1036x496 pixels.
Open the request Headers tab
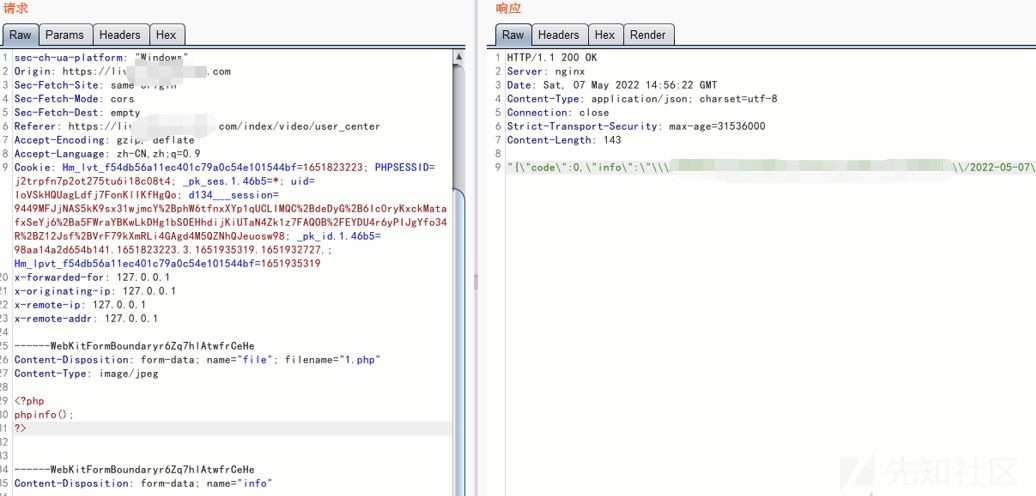(120, 35)
